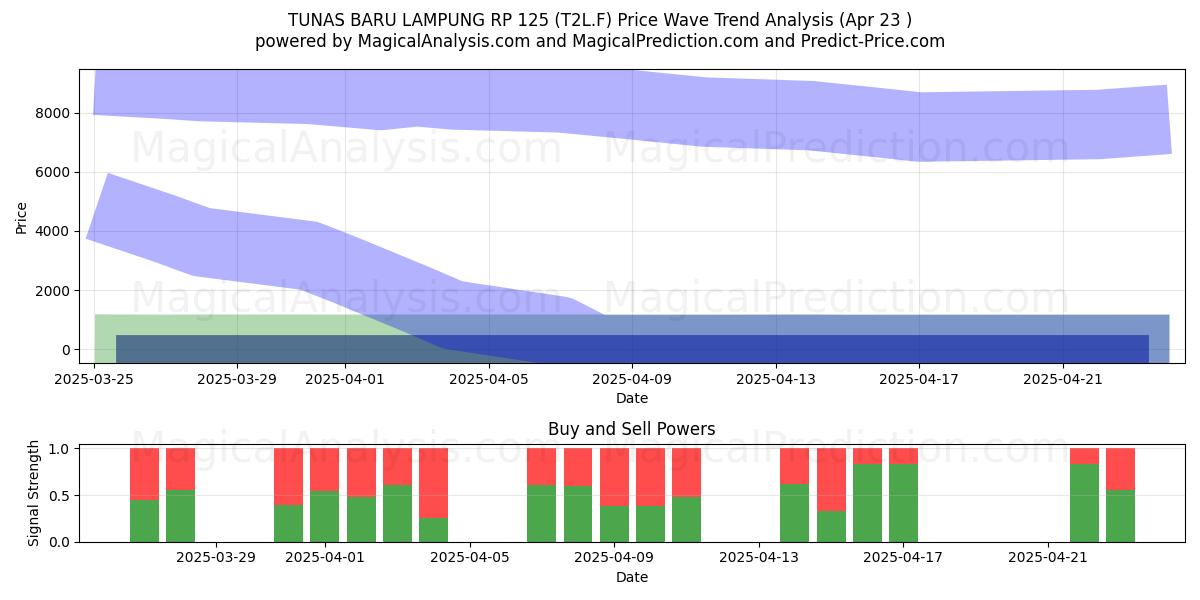Viewport: 1200px width, 600px height.
Task: Click the 1.0 signal strength tick label
Action: 59,449
